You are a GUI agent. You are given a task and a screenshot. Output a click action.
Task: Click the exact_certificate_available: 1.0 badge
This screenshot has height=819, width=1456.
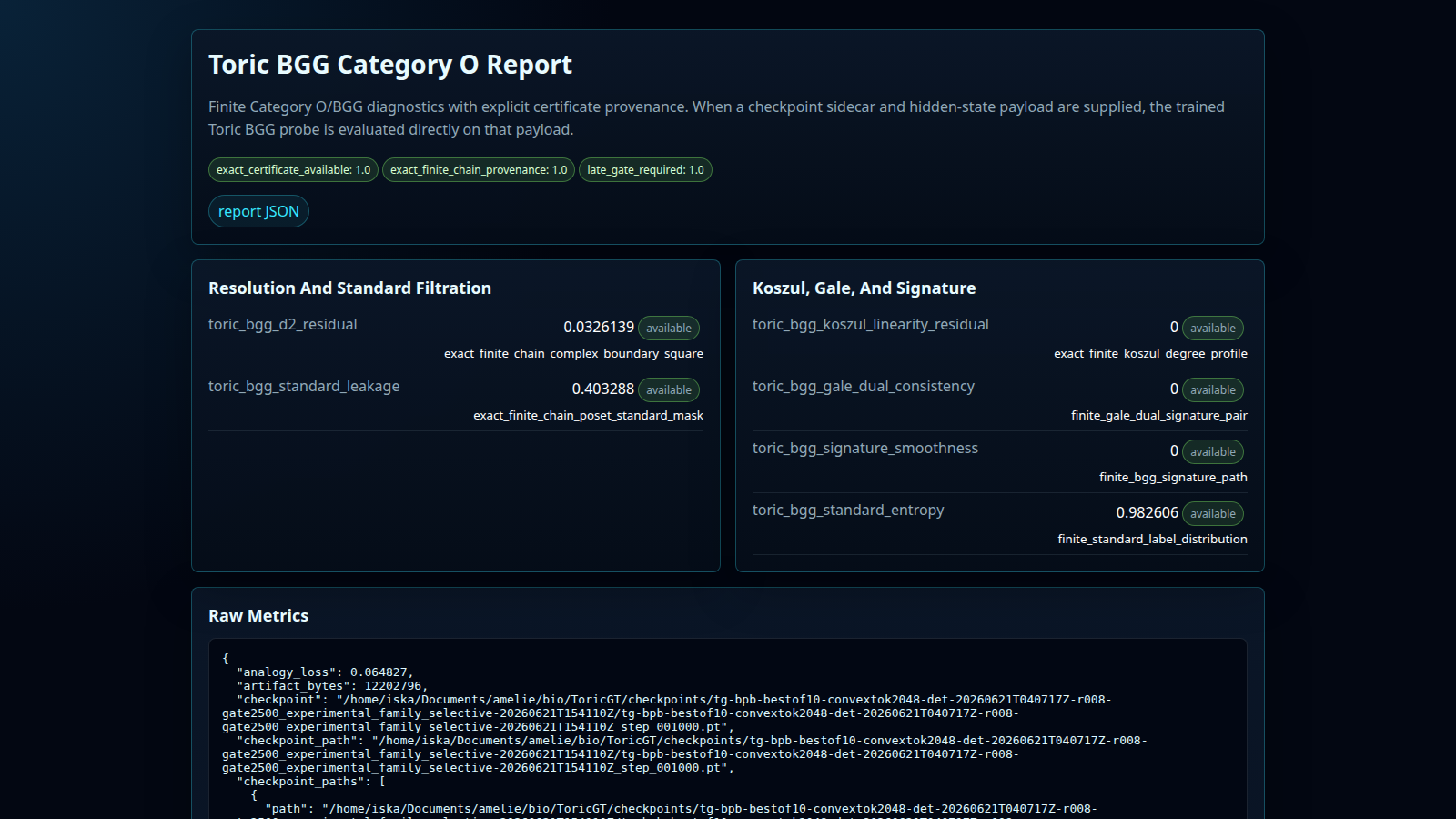pos(293,170)
